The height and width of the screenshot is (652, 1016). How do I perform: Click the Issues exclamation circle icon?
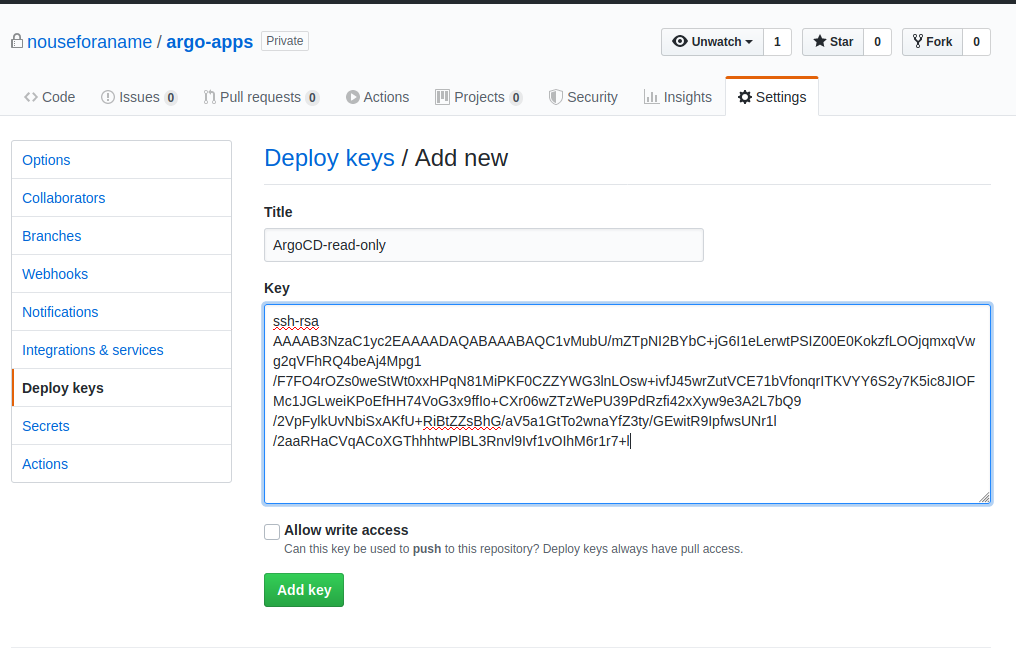(x=108, y=97)
